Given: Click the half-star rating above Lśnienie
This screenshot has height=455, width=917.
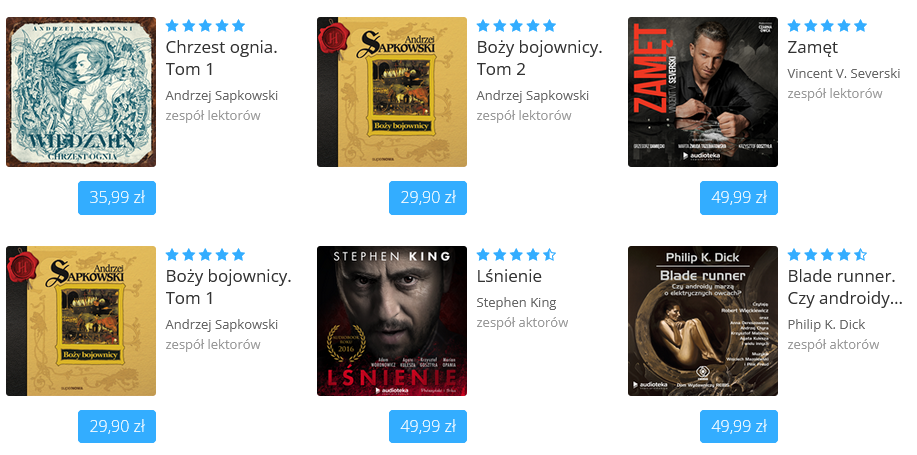Looking at the screenshot, I should point(516,254).
